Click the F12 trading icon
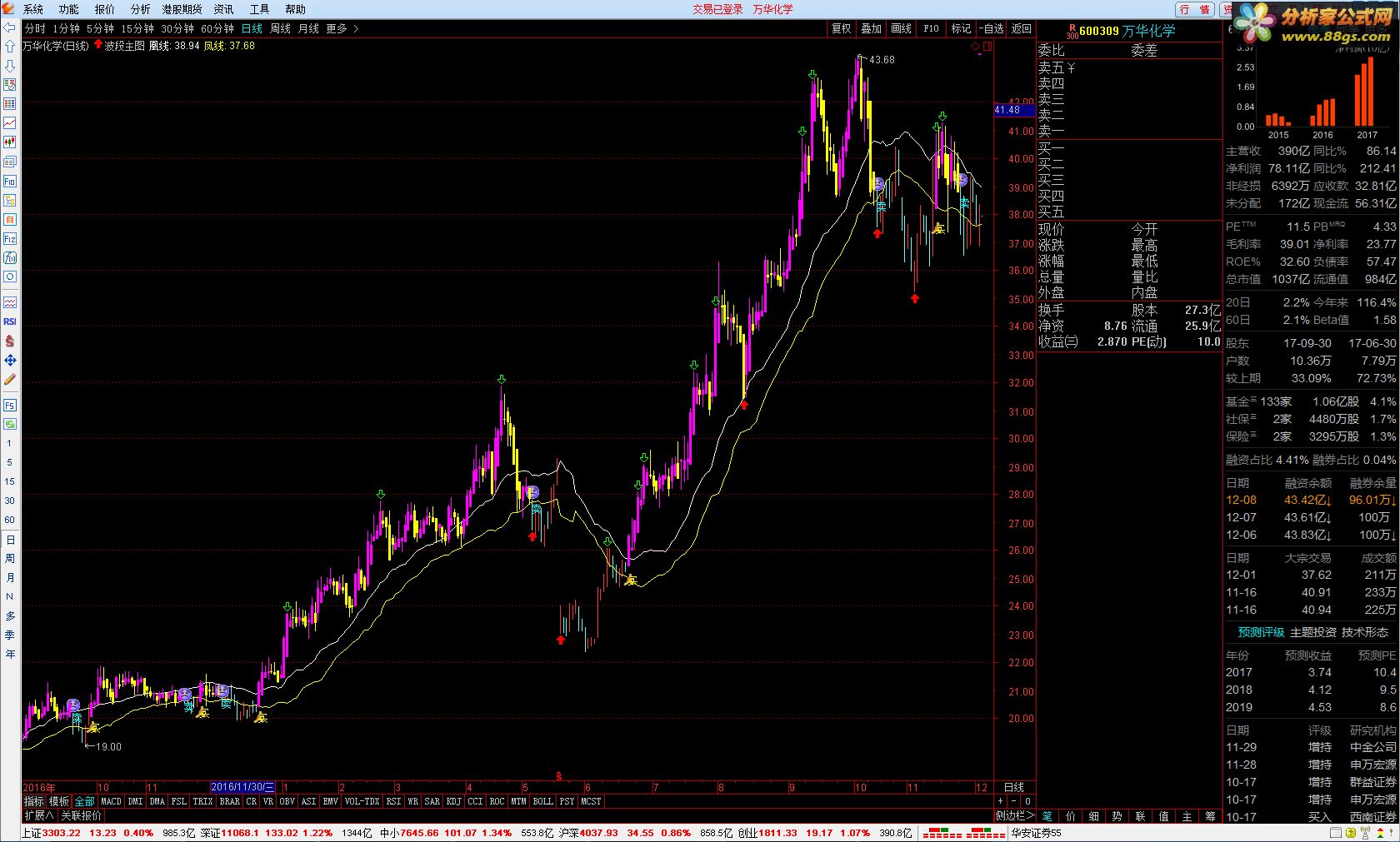This screenshot has width=1400, height=842. (10, 238)
